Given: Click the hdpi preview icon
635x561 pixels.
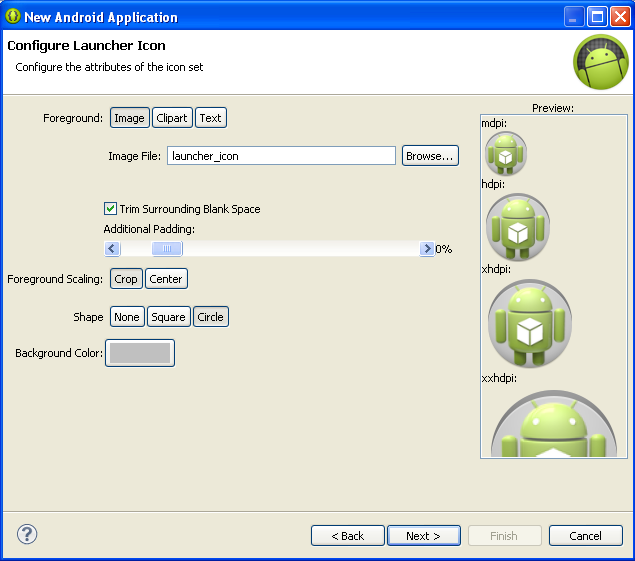Looking at the screenshot, I should (x=518, y=227).
